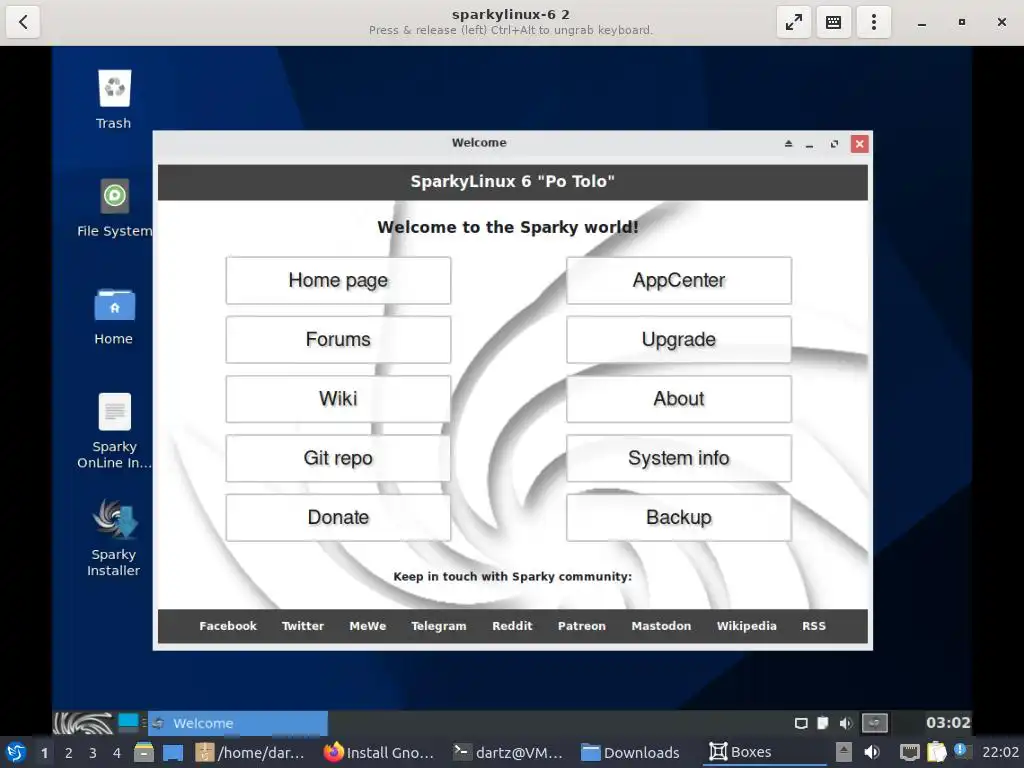Open the Sparky start menu in guest panel
1024x768 pixels.
tap(84, 723)
